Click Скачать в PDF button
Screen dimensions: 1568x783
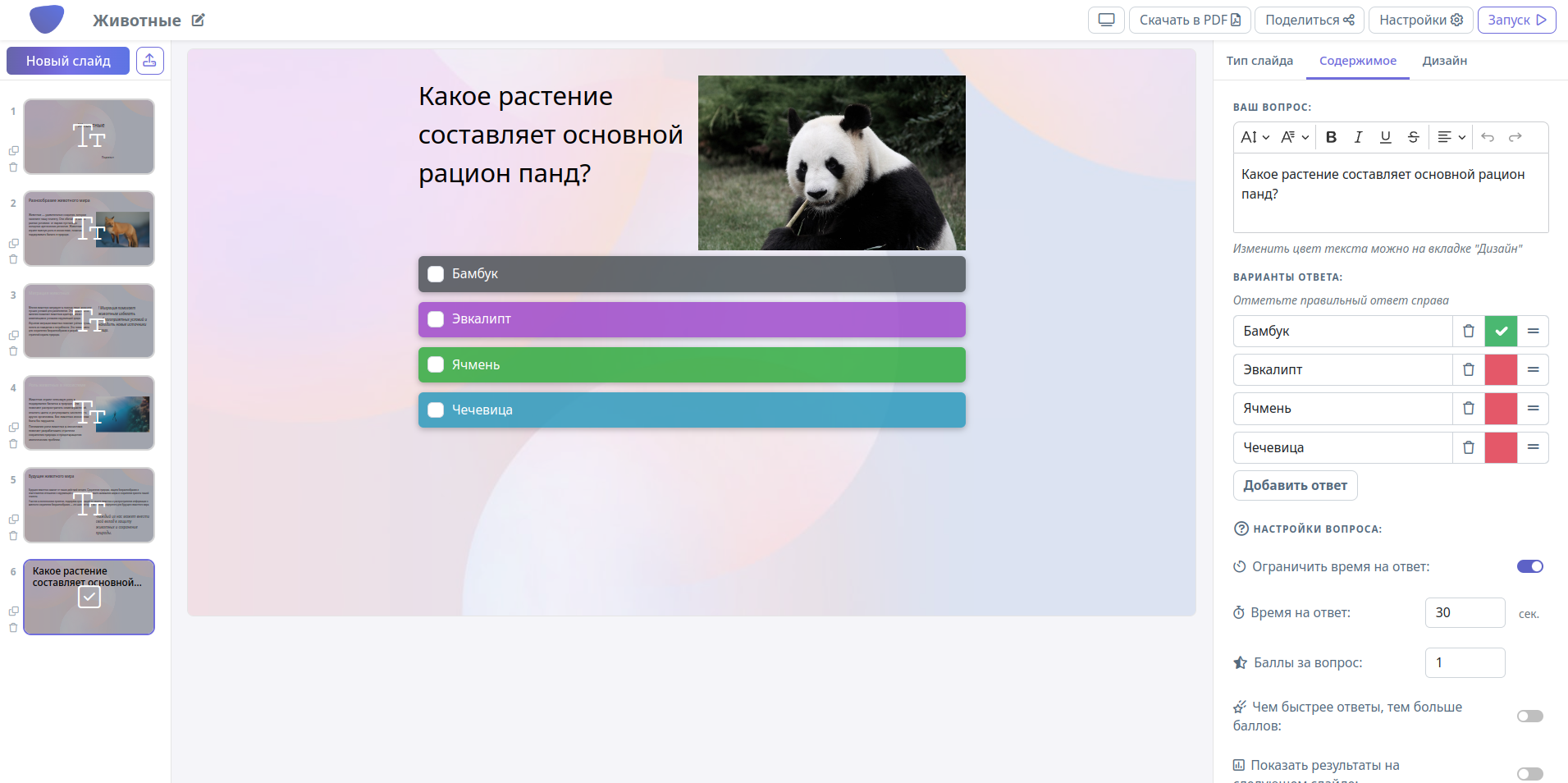(x=1190, y=20)
